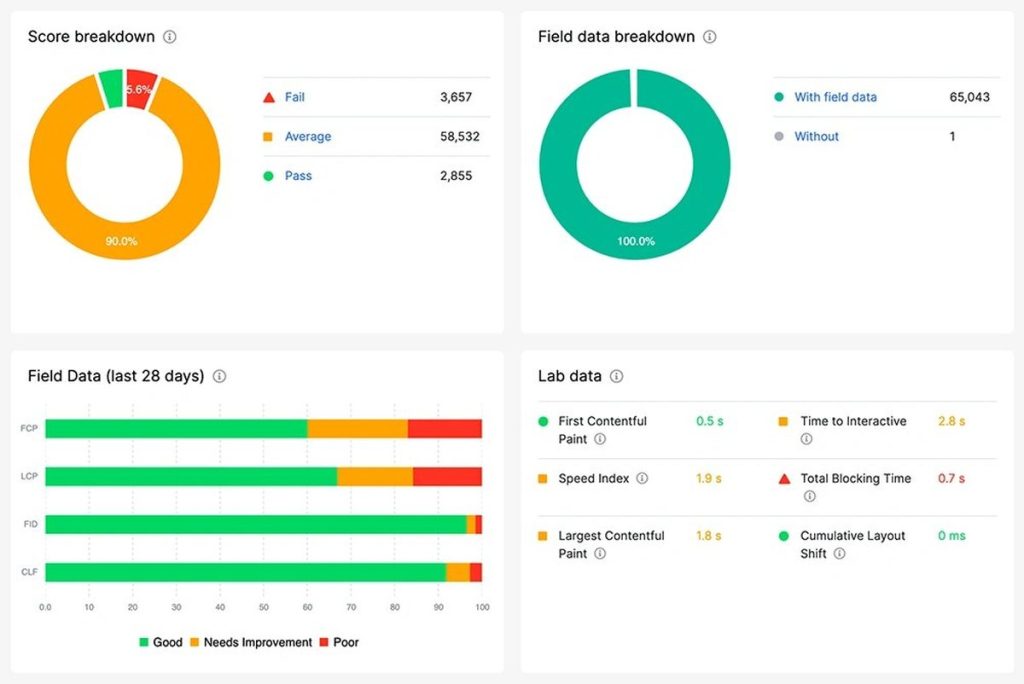
Task: Click info icon under Total Blocking Time
Action: coord(810,496)
